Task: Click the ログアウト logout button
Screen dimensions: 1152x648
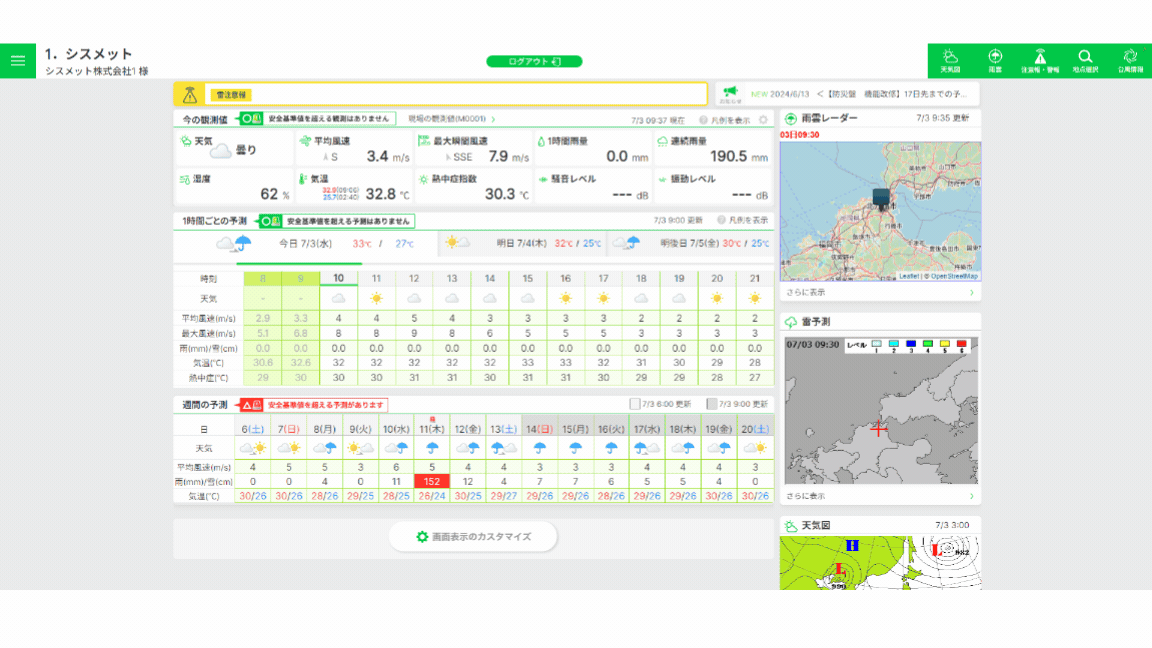Action: 534,61
